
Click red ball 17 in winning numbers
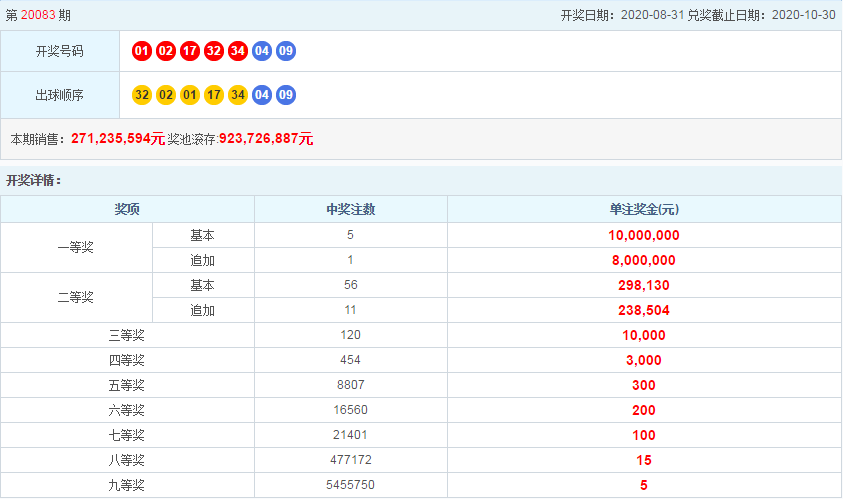point(190,51)
